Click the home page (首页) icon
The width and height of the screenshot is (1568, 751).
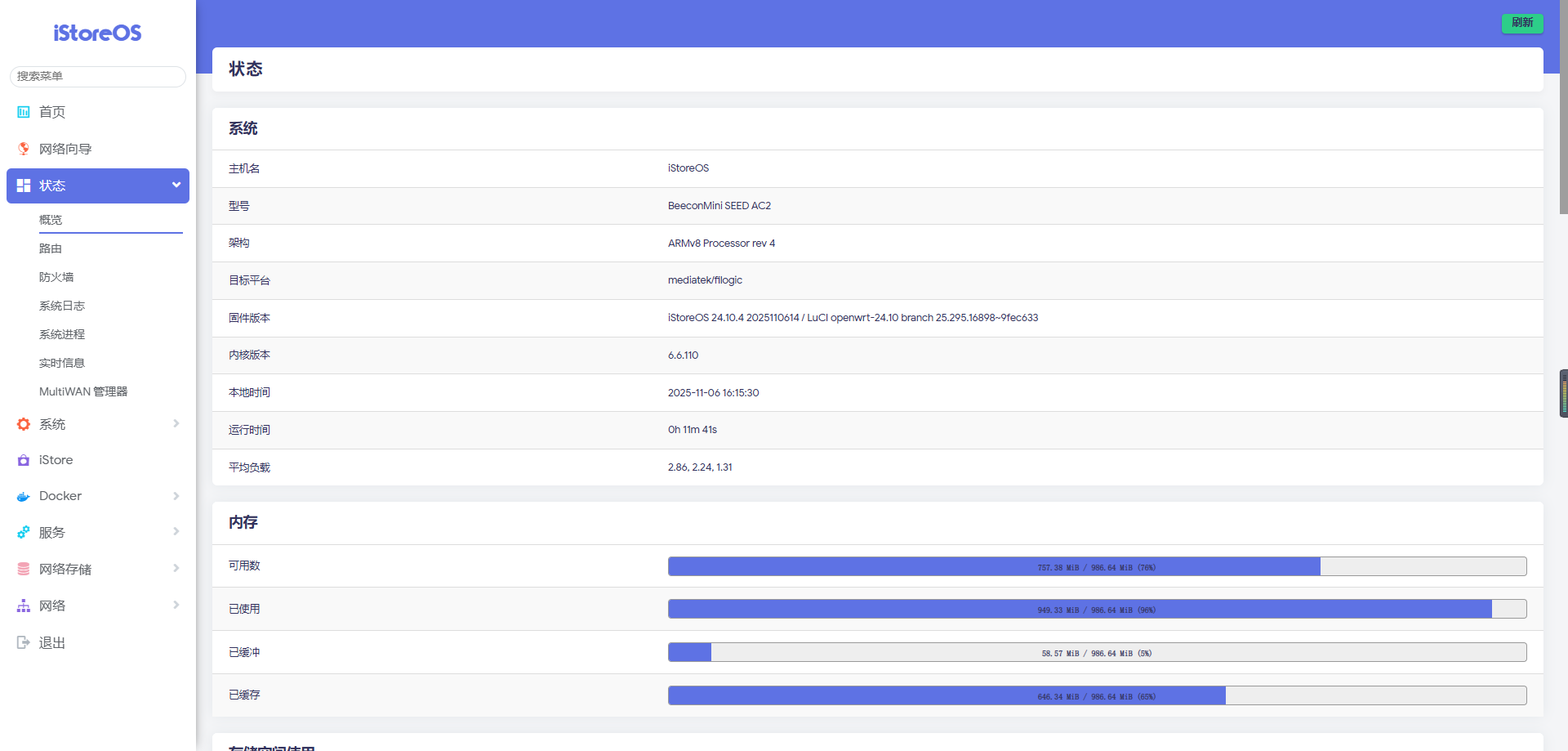click(24, 112)
